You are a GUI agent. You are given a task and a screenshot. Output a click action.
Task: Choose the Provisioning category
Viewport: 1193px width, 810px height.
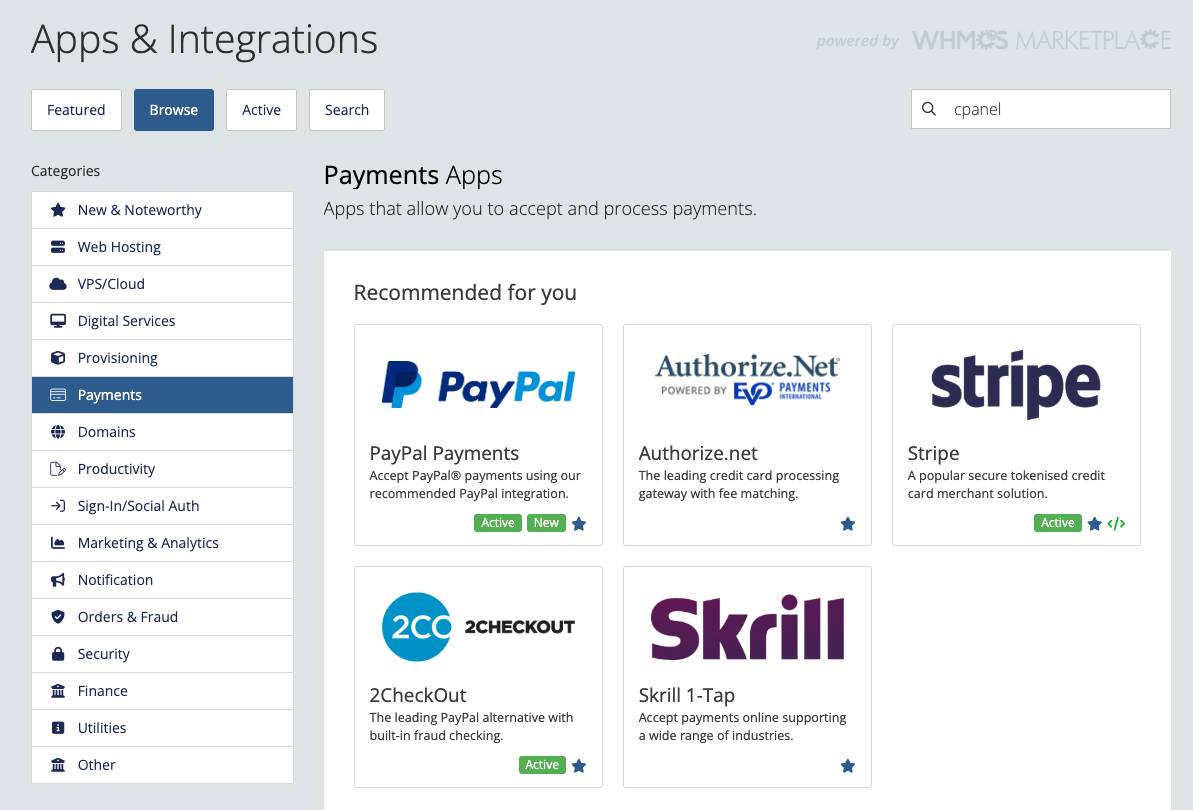162,357
